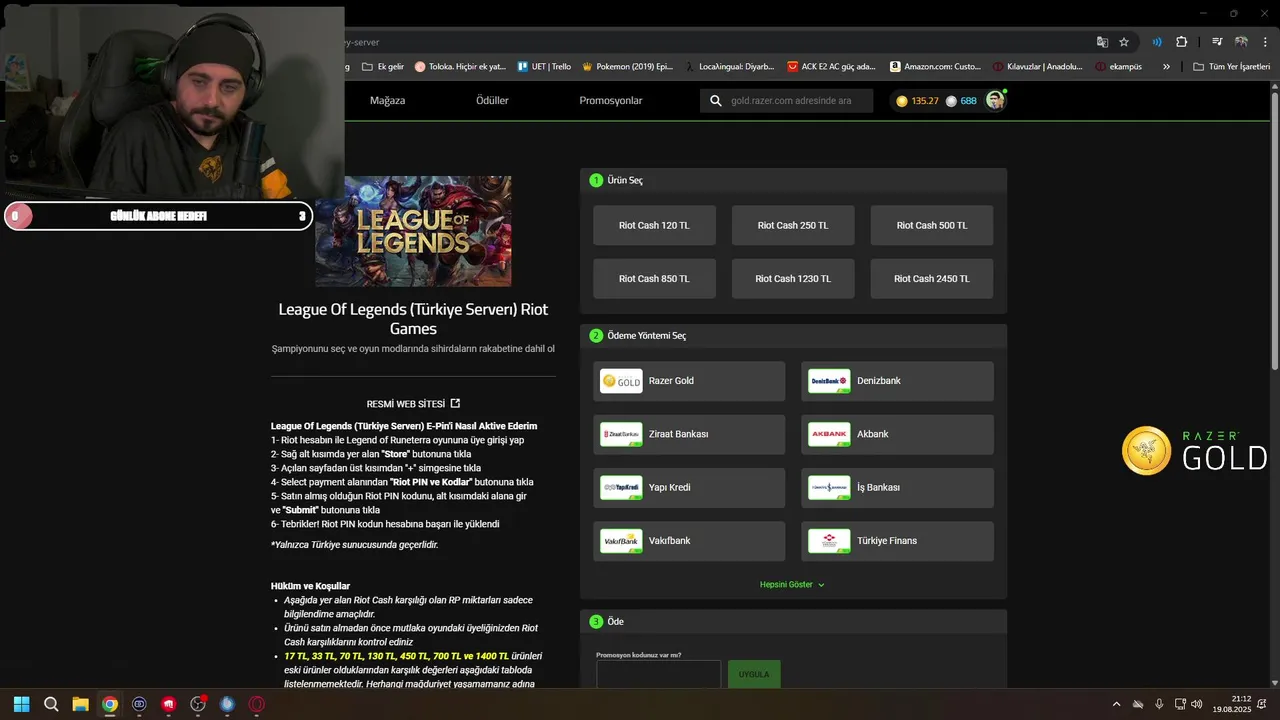Open Windows taskbar search
Image resolution: width=1280 pixels, height=720 pixels.
51,704
